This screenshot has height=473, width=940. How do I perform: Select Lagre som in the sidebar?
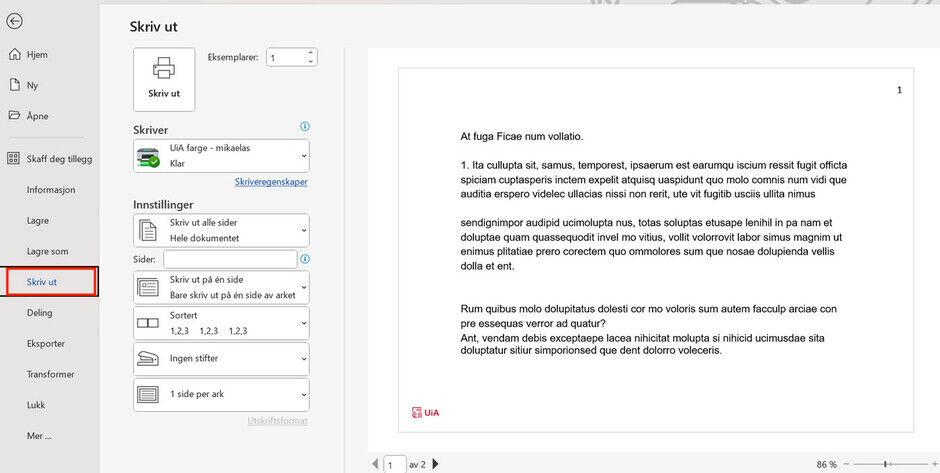tap(47, 251)
